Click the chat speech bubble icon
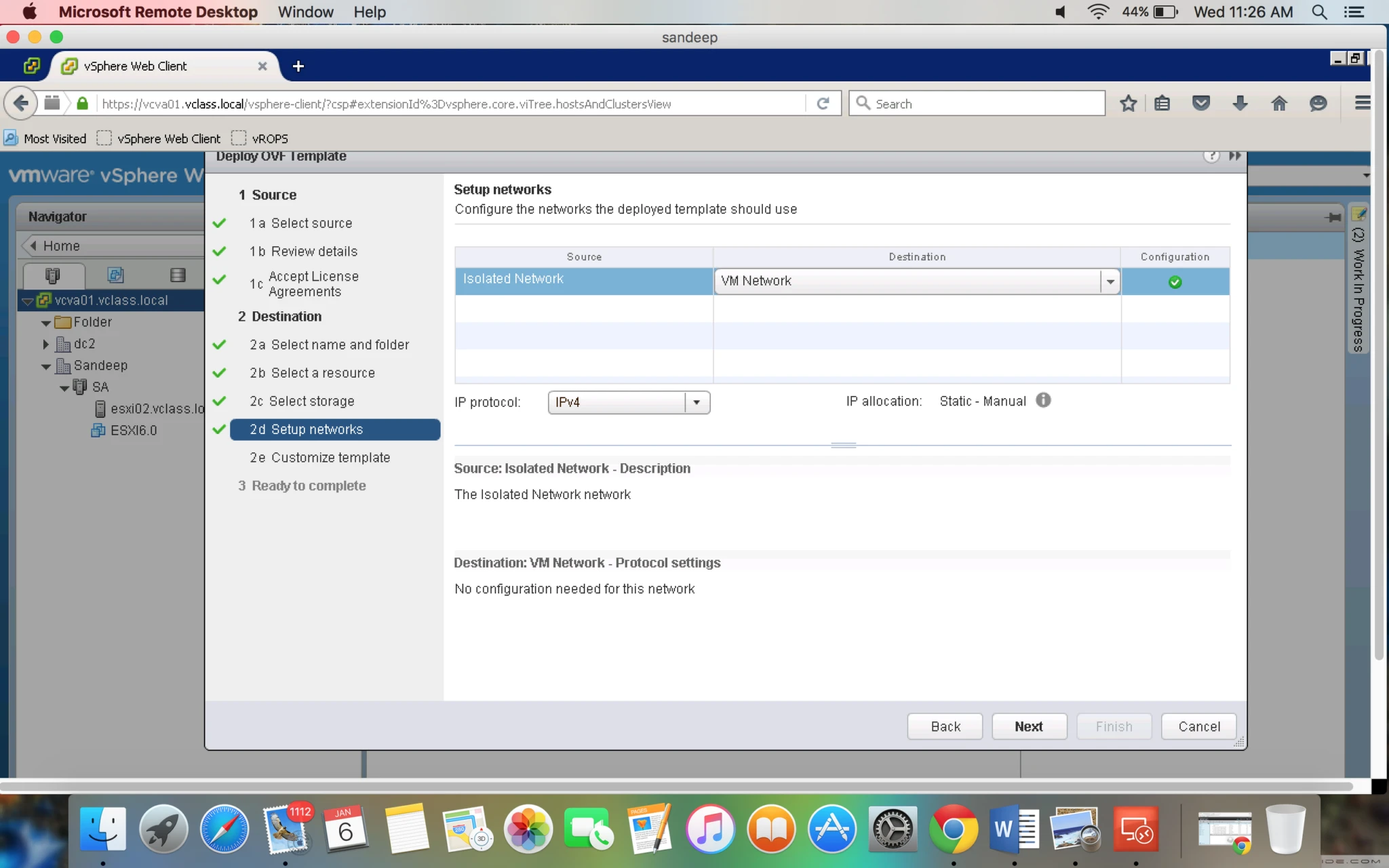 pos(1318,103)
